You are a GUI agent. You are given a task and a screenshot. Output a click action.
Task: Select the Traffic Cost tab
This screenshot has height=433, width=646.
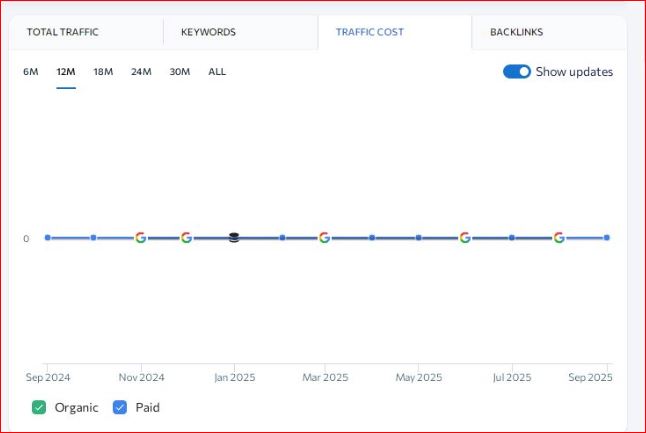pos(370,32)
